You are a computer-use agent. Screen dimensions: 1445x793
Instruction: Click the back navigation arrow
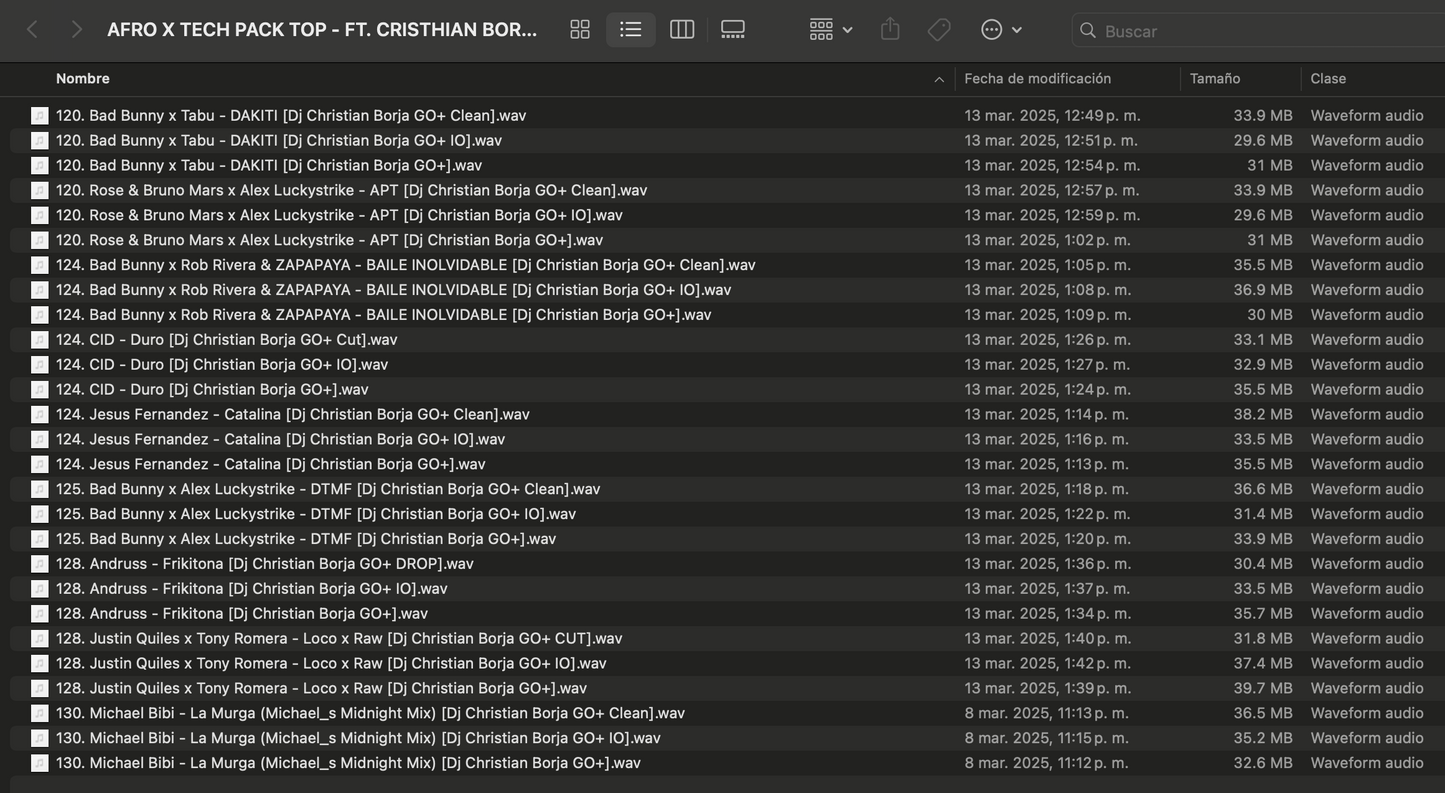tap(32, 30)
